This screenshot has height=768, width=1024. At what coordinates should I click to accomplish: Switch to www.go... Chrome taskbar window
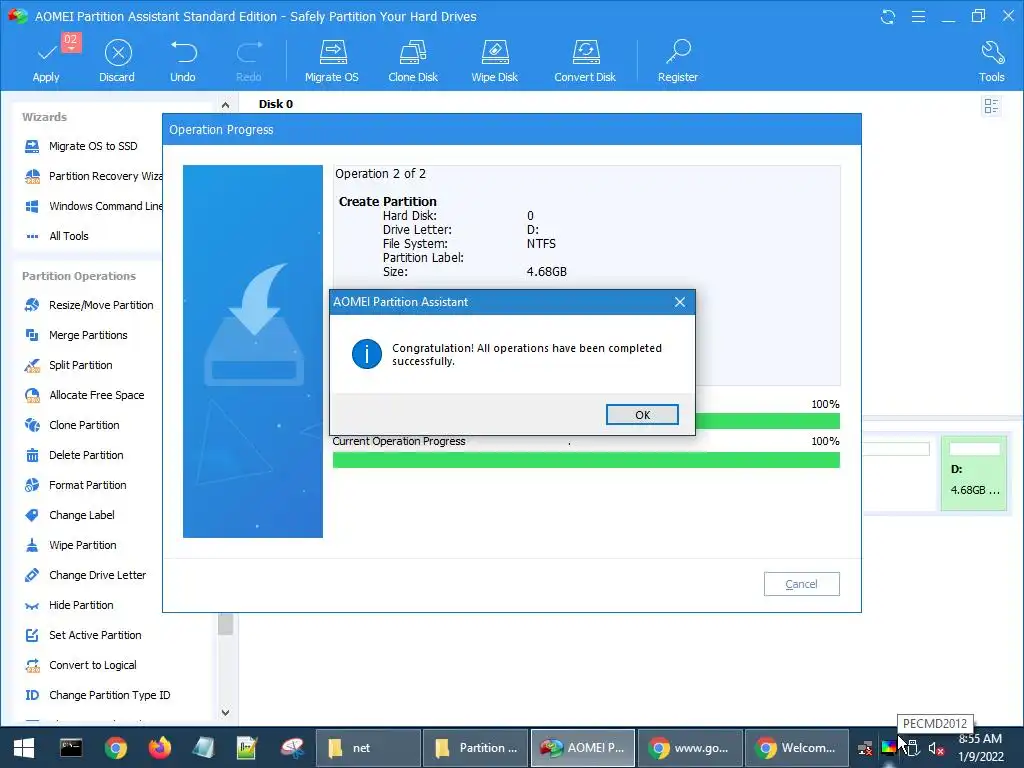(x=690, y=748)
